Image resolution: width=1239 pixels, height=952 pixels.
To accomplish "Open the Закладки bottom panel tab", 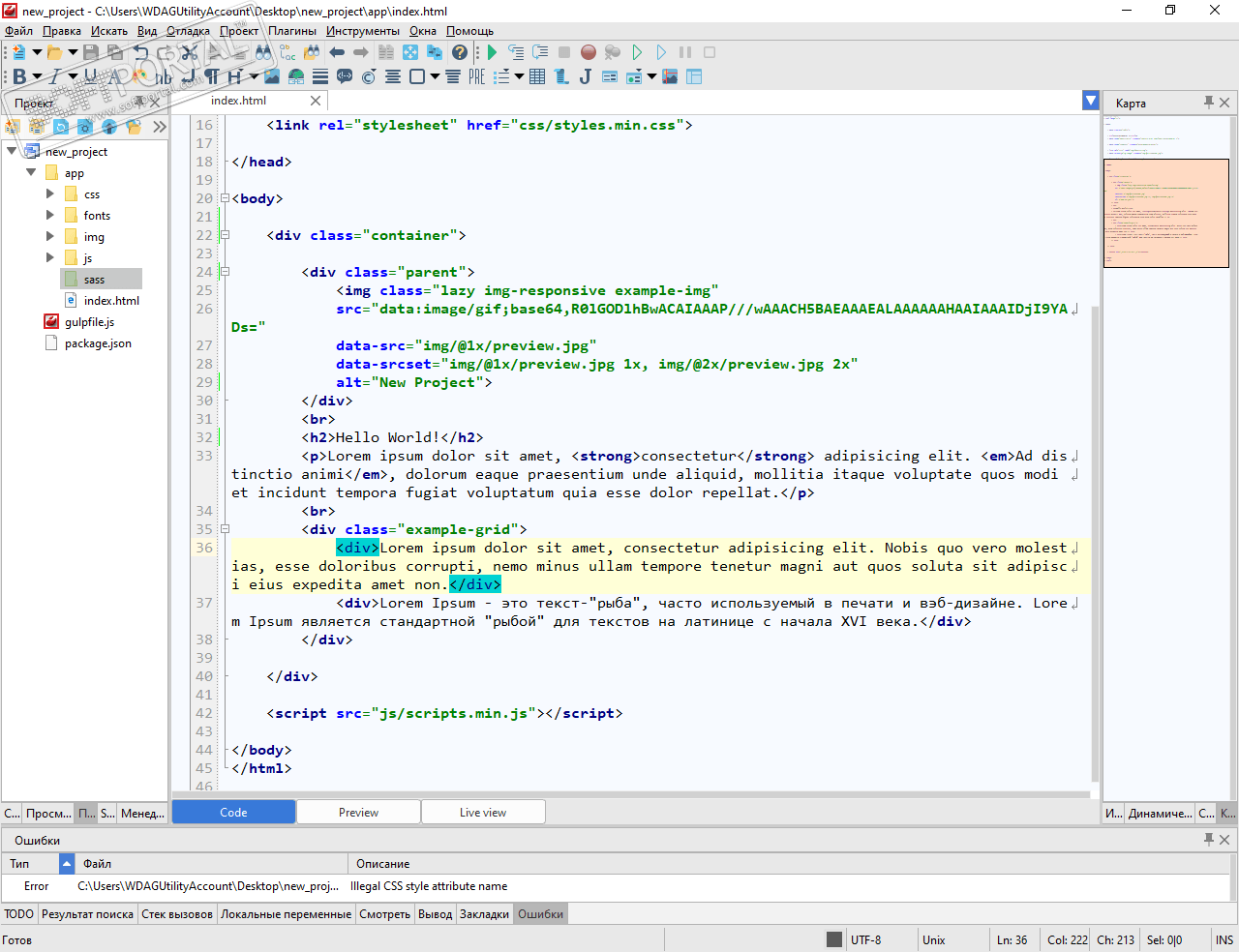I will (x=484, y=914).
